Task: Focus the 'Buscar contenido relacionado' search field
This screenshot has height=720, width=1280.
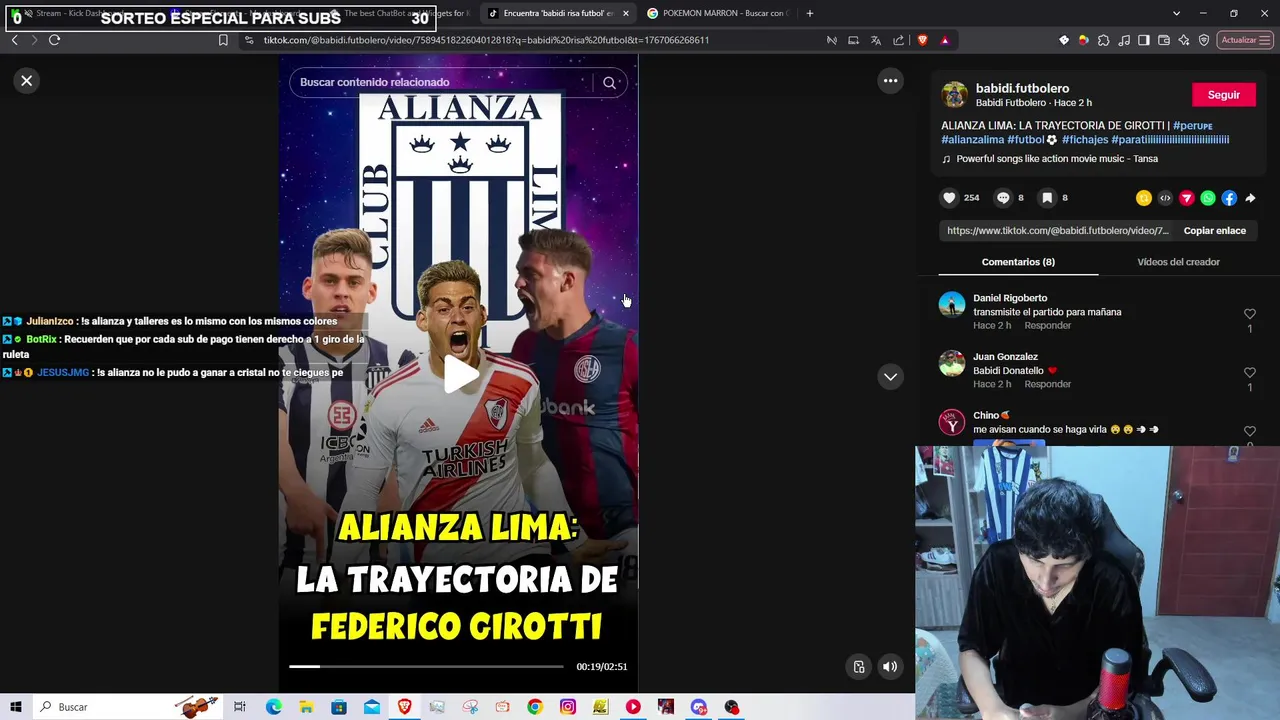Action: (x=443, y=82)
